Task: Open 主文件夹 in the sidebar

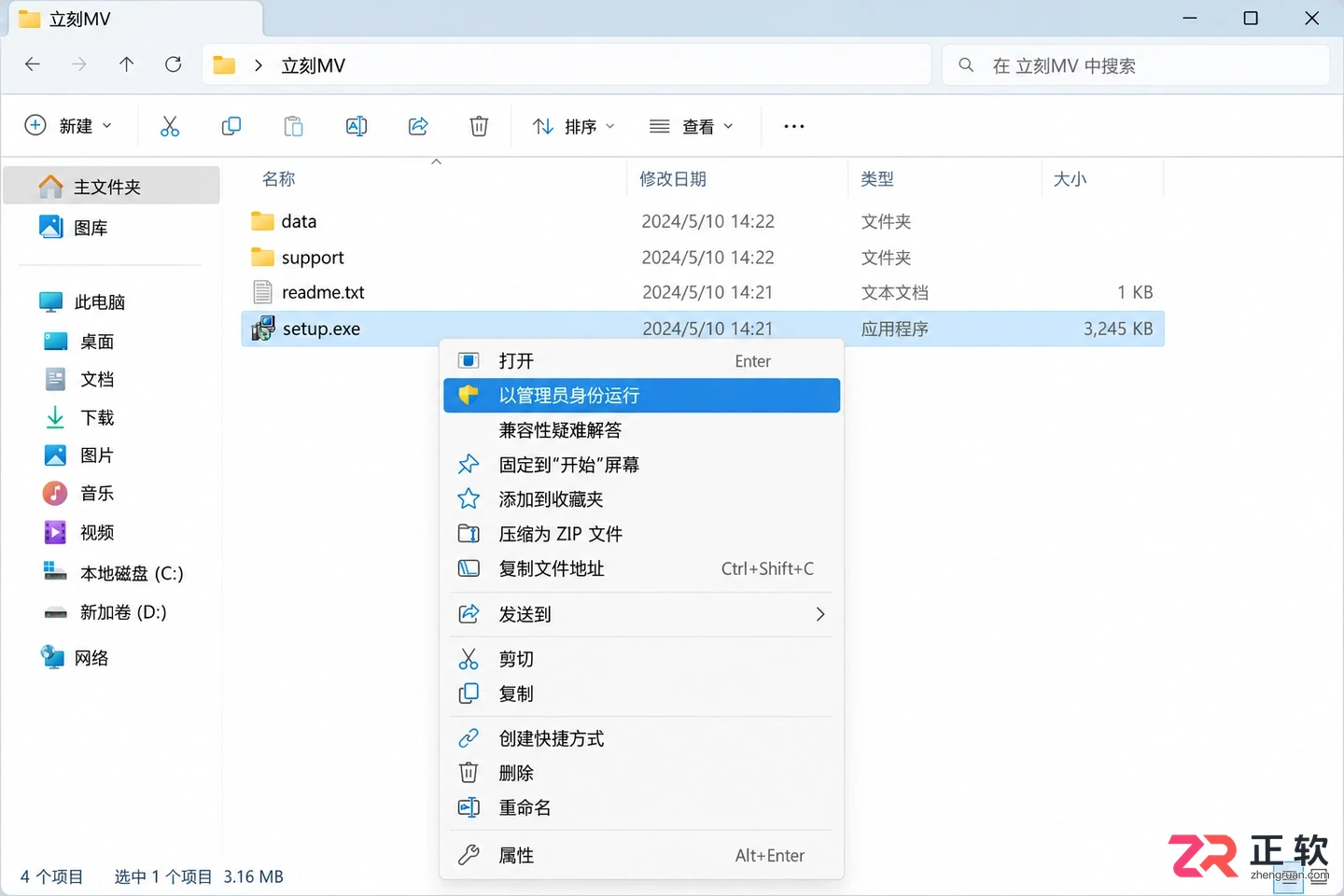Action: tap(112, 186)
